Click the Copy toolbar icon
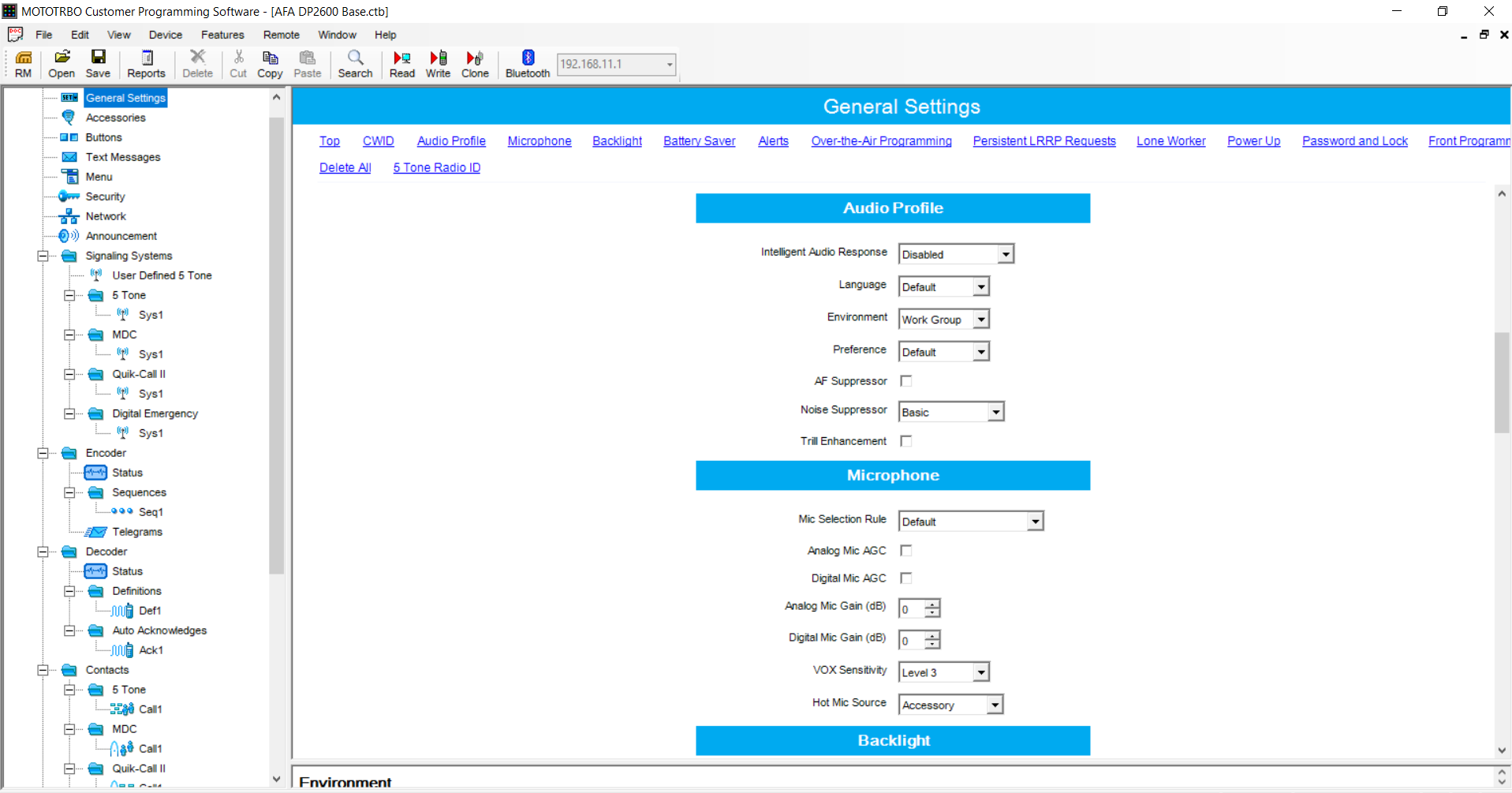1512x793 pixels. click(x=271, y=58)
